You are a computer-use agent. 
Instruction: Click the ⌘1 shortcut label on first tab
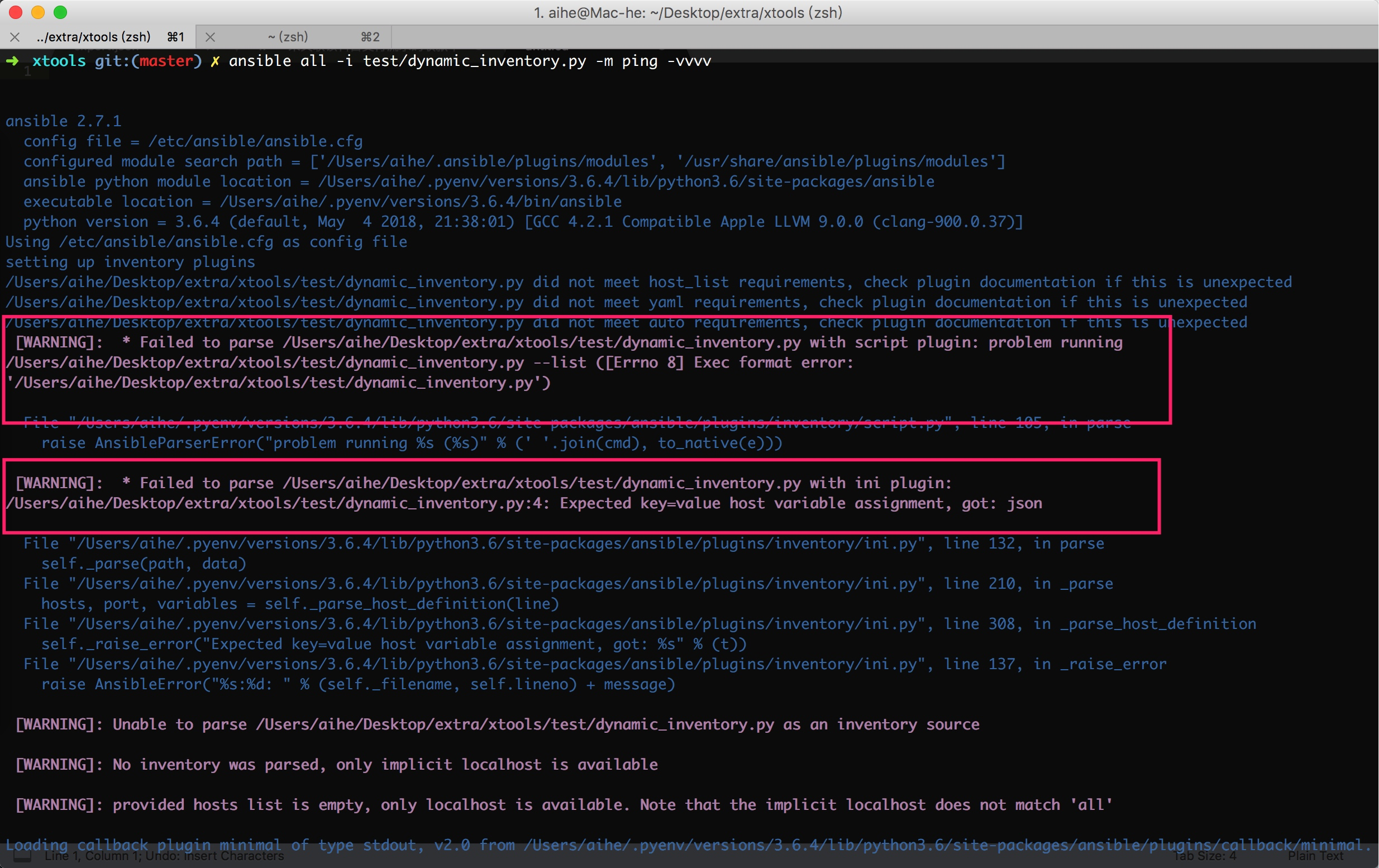175,37
